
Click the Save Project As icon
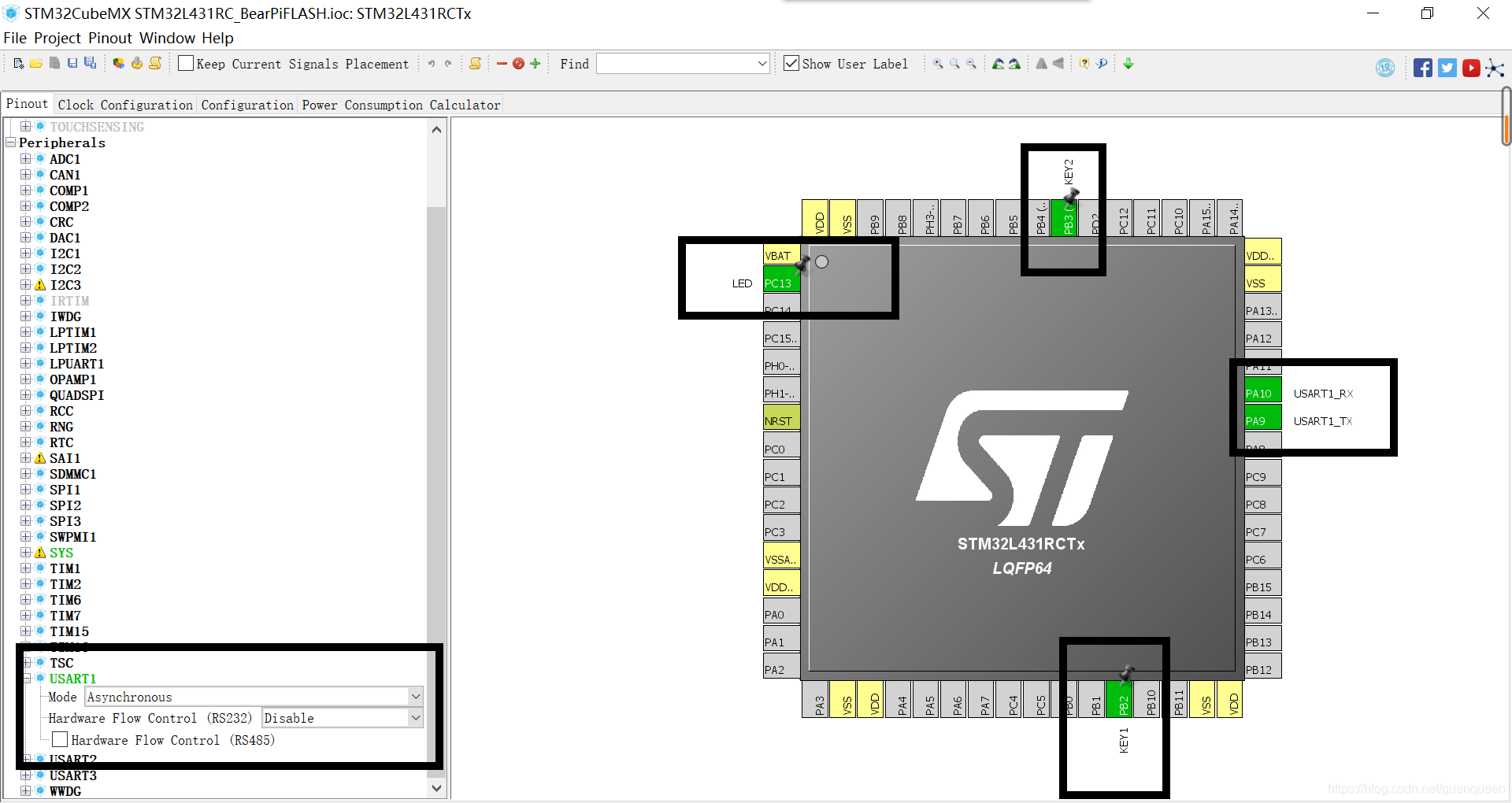click(x=90, y=64)
